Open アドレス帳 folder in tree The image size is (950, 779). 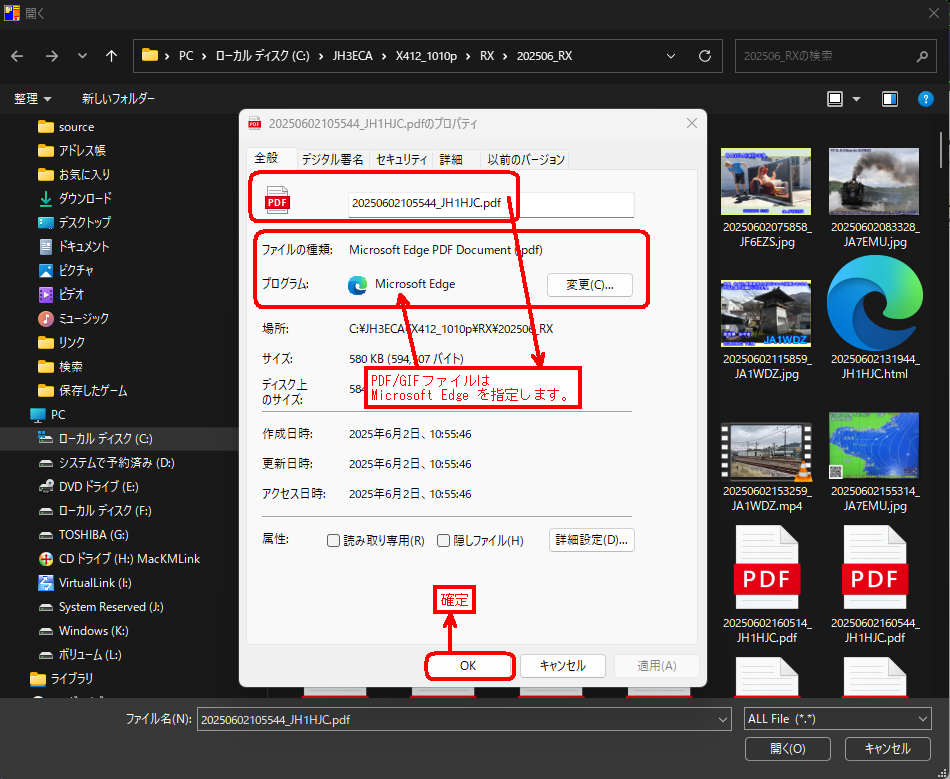coord(71,151)
